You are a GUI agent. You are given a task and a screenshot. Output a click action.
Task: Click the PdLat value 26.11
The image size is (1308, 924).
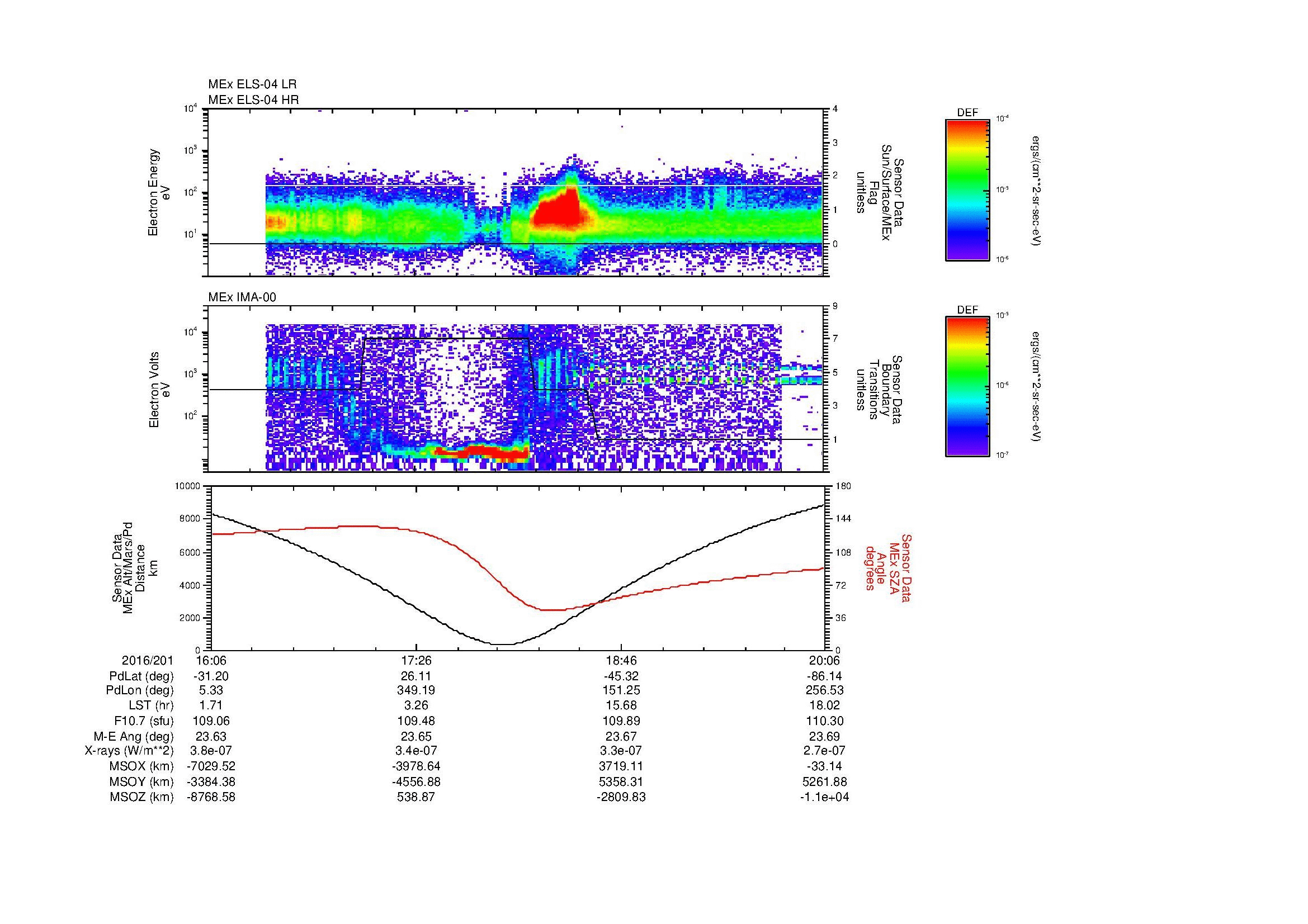(417, 676)
